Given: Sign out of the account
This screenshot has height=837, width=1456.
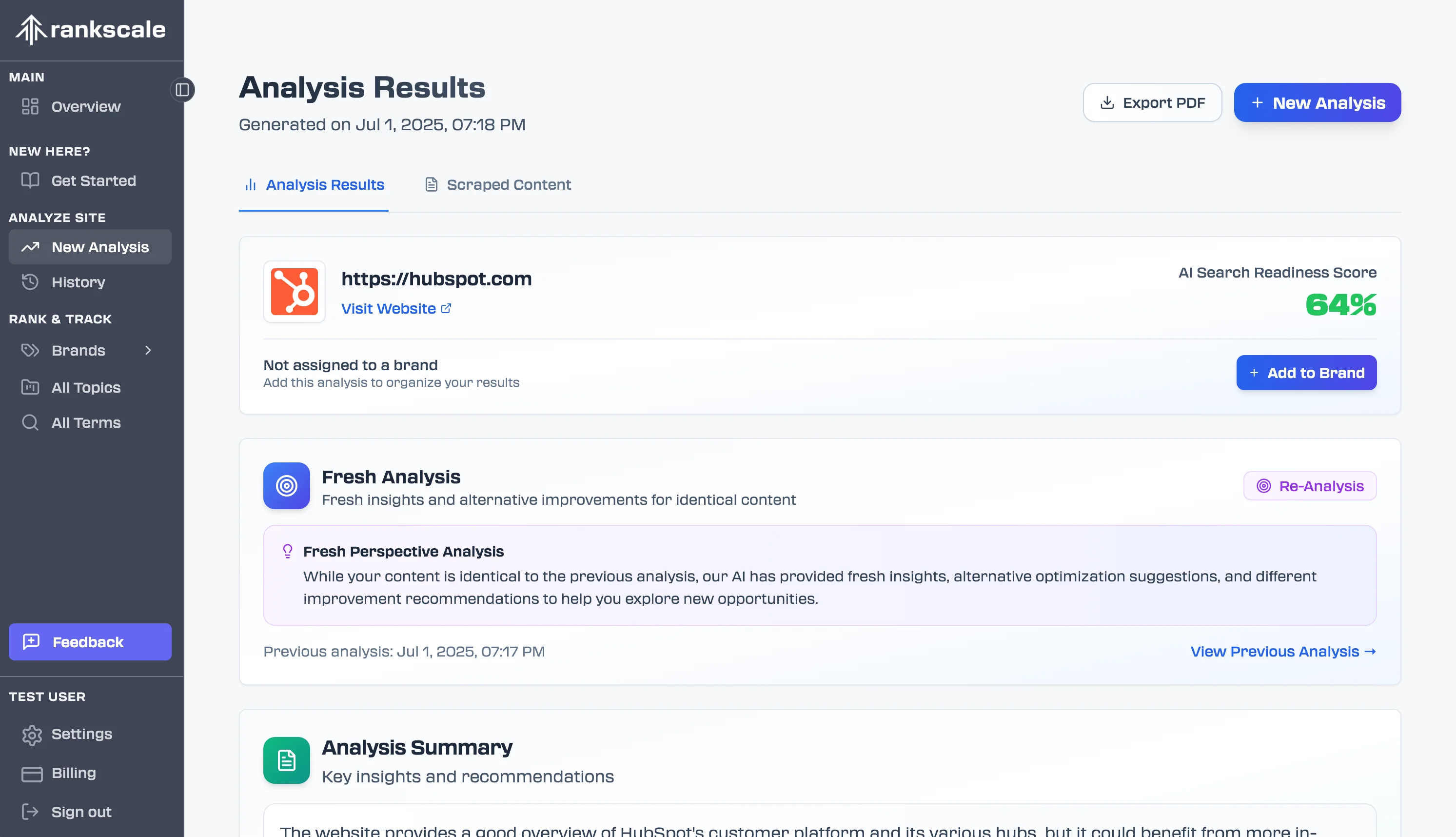Looking at the screenshot, I should (81, 812).
